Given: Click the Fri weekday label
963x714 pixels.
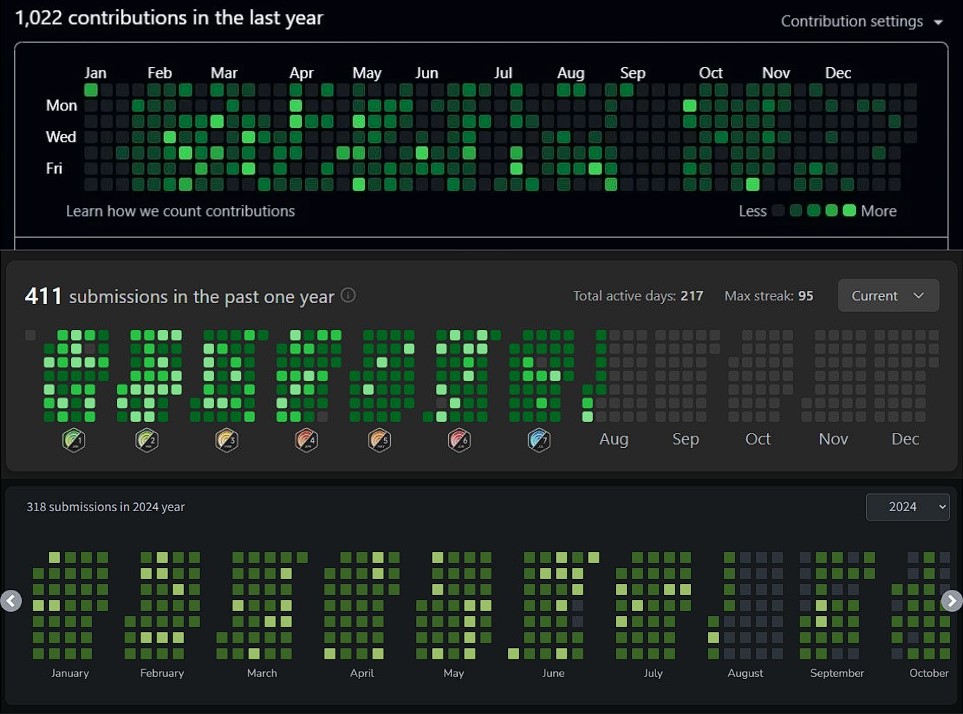Looking at the screenshot, I should point(54,168).
